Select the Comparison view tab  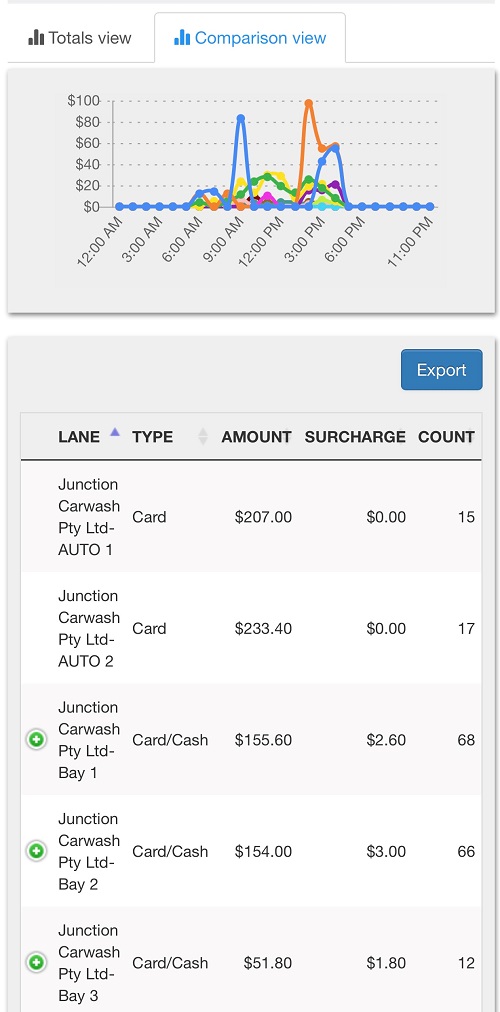point(250,38)
